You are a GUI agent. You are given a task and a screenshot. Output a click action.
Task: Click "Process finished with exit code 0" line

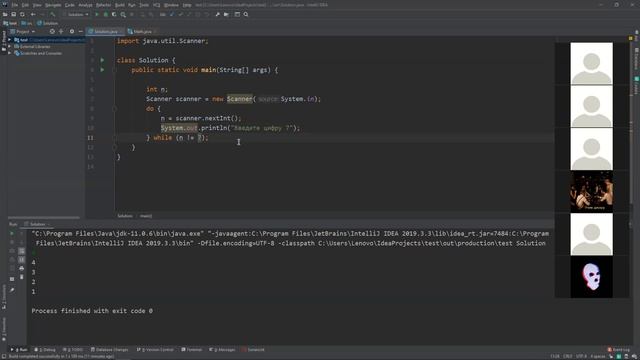[x=92, y=311]
